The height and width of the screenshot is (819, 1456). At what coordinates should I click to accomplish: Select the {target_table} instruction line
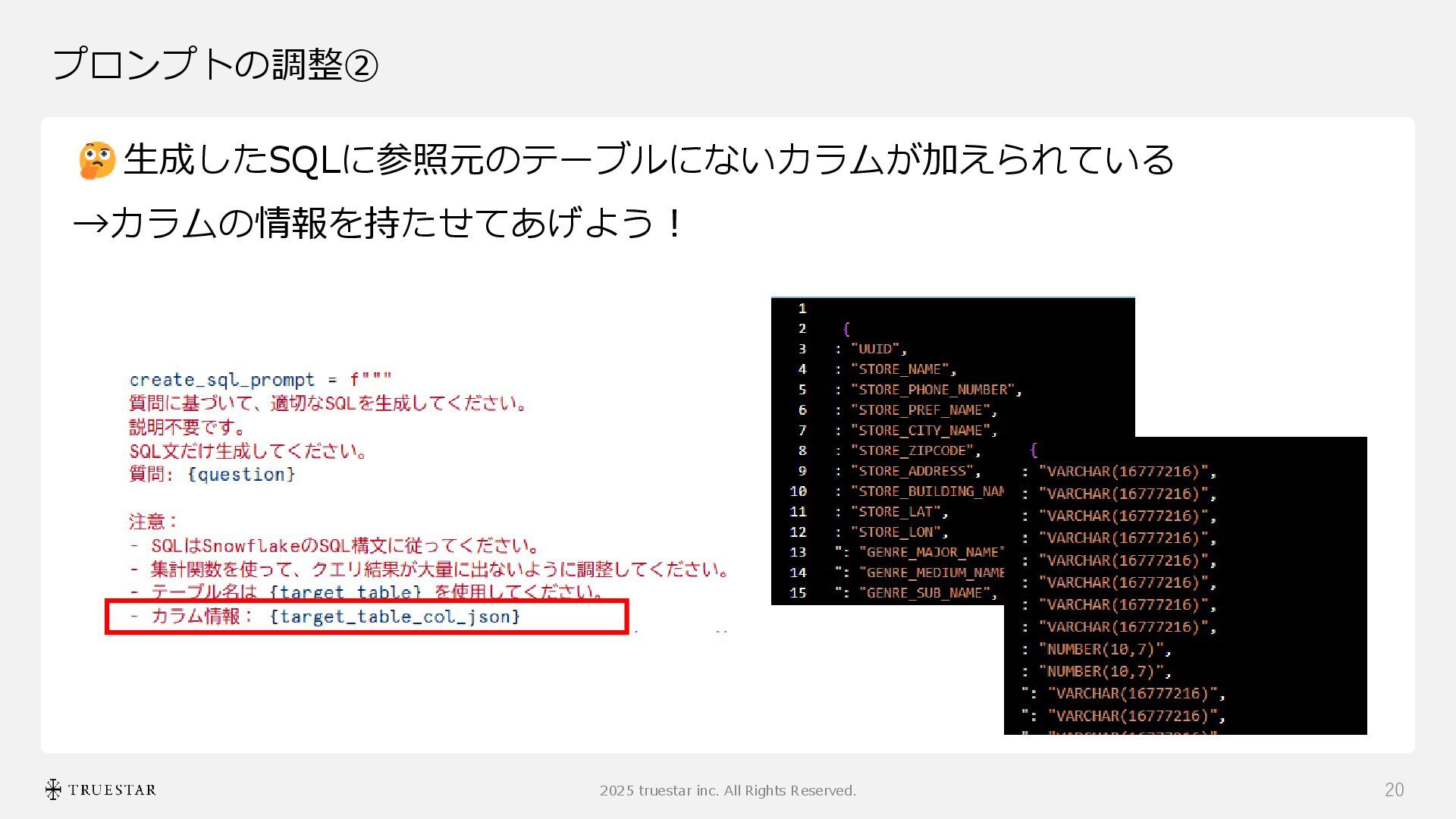(367, 591)
